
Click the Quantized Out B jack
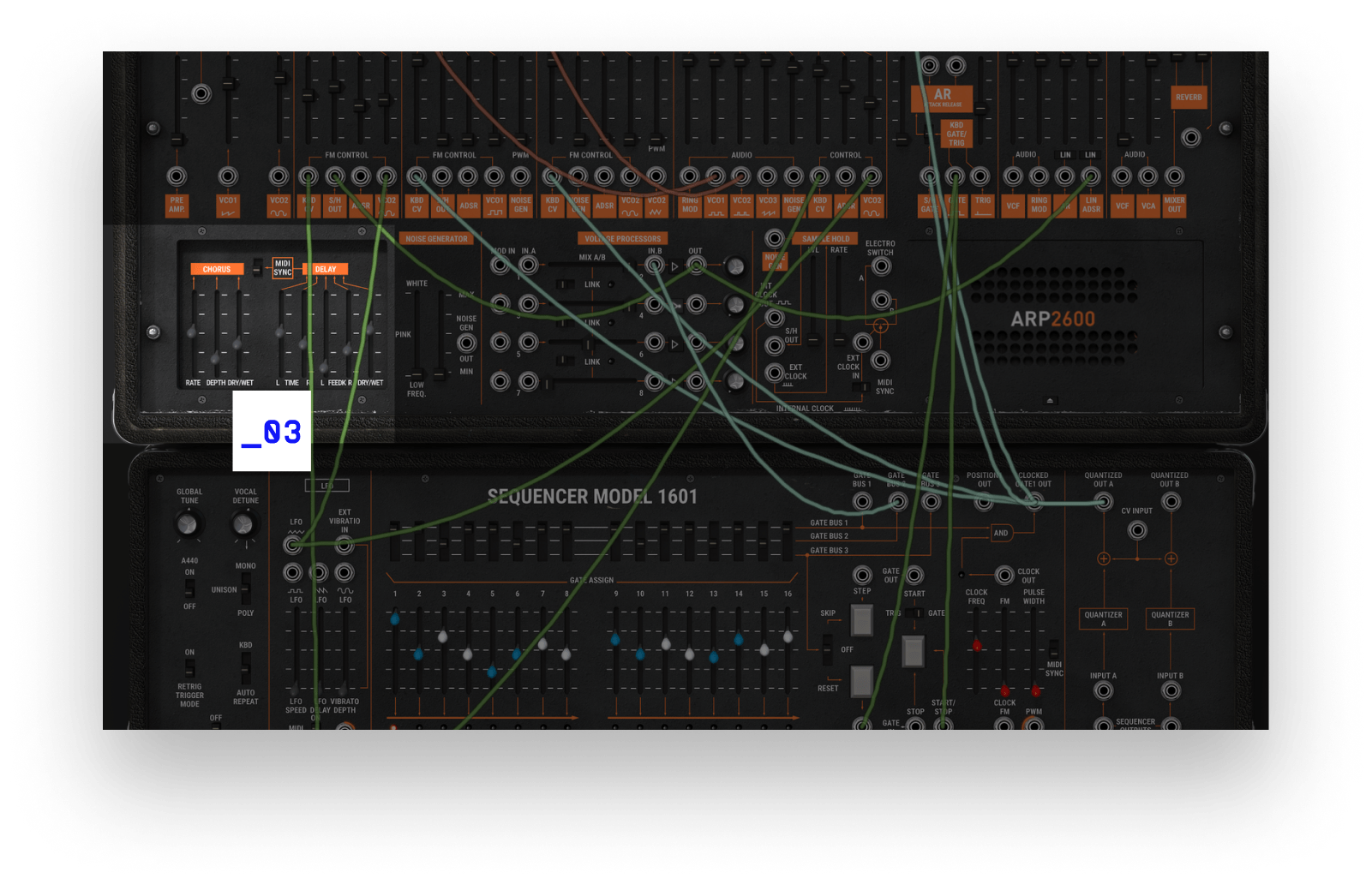pyautogui.click(x=1171, y=502)
